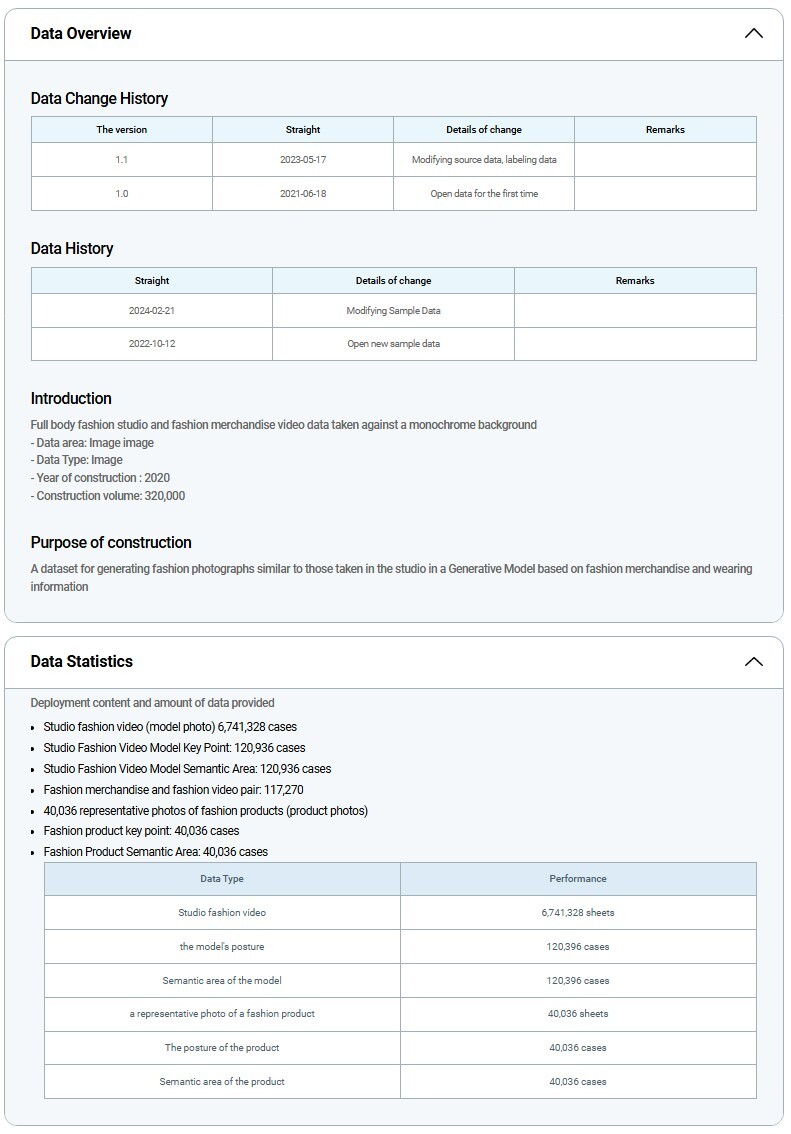Click the Data Statistics panel title
This screenshot has width=791, height=1134.
click(81, 661)
